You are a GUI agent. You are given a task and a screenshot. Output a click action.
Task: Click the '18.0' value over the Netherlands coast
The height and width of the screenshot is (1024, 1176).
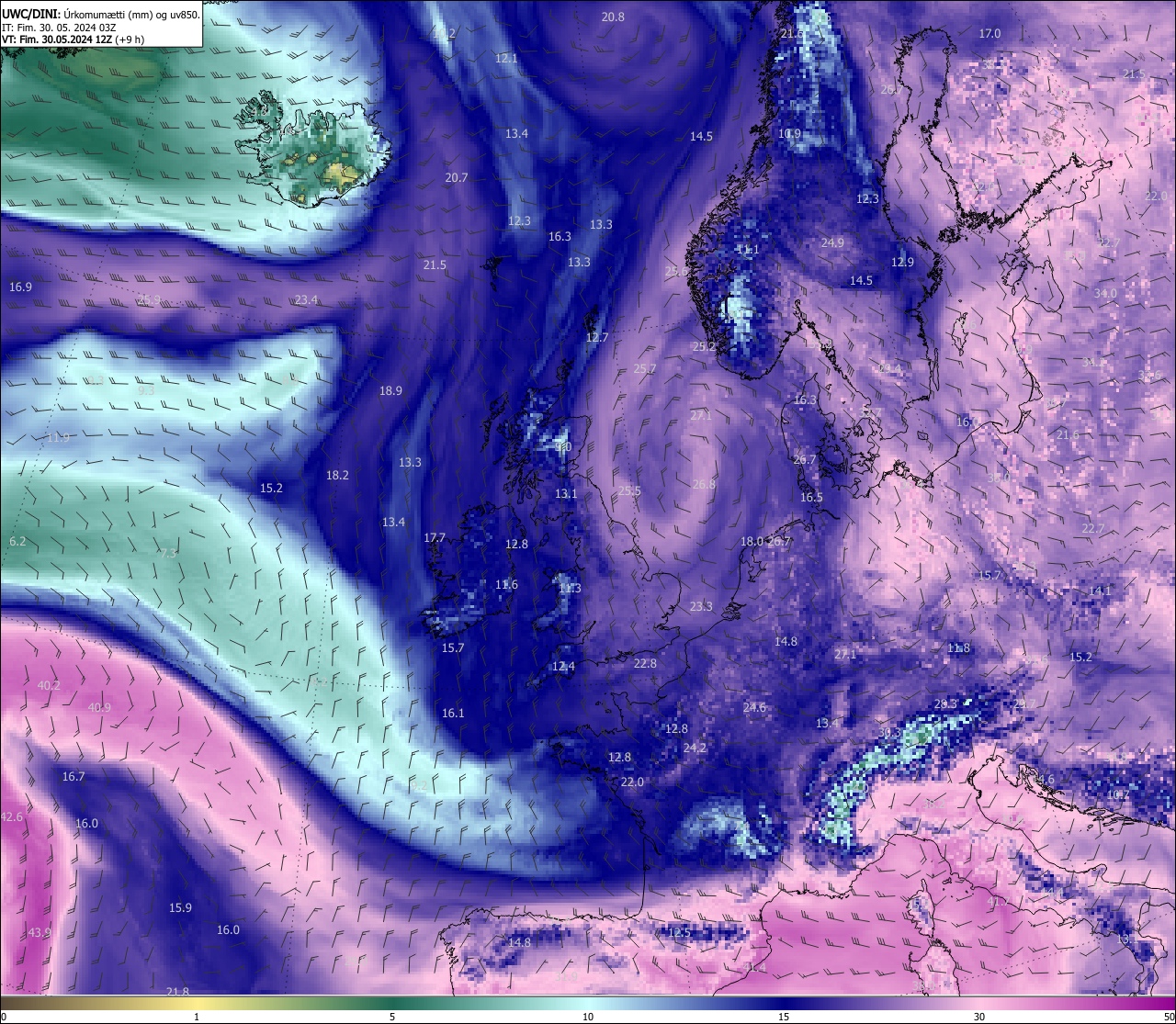[x=752, y=542]
